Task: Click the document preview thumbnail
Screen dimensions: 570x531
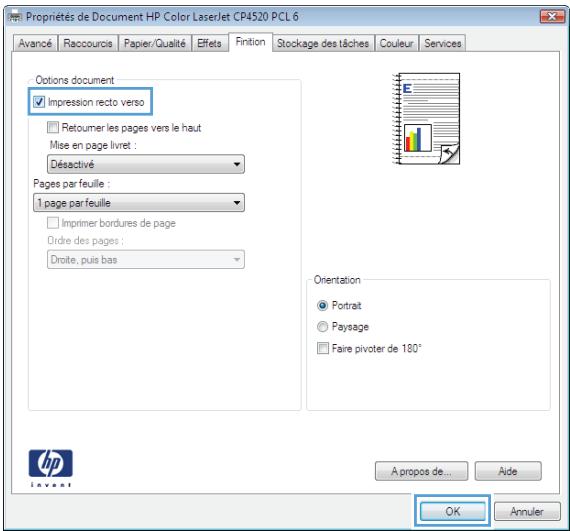Action: tap(426, 118)
